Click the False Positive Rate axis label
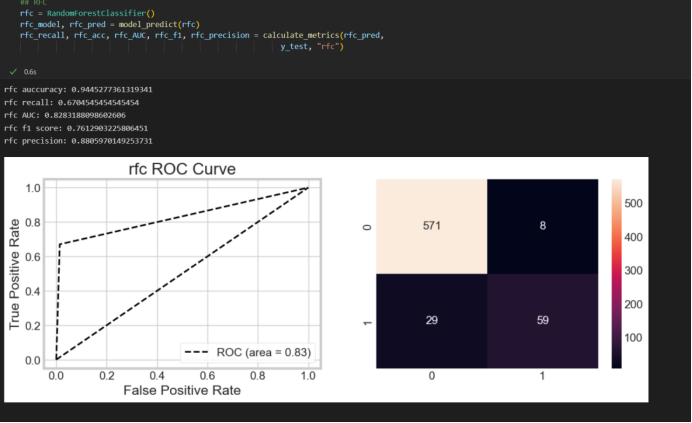 [x=181, y=390]
